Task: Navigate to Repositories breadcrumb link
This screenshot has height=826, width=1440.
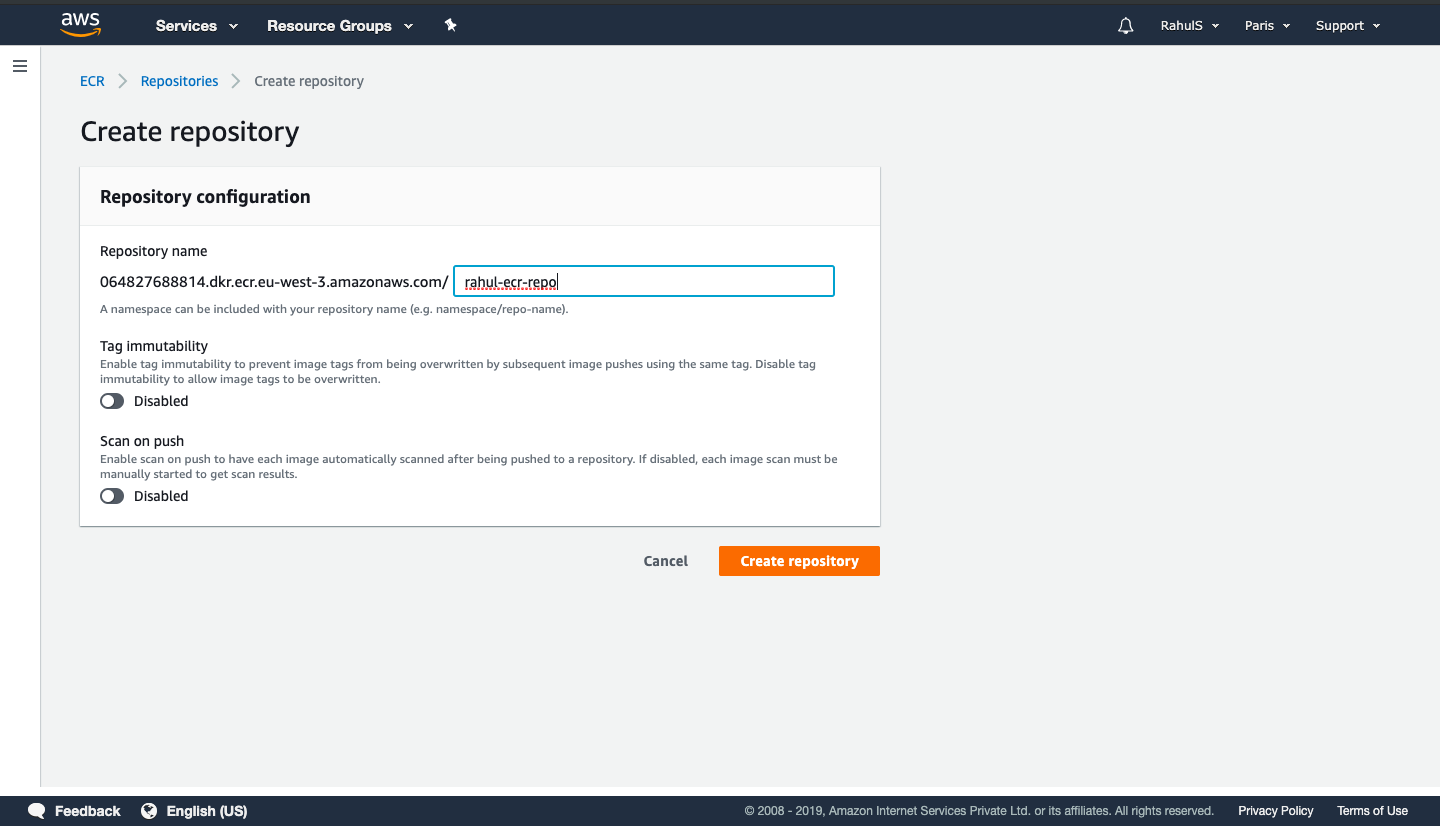Action: pyautogui.click(x=179, y=81)
